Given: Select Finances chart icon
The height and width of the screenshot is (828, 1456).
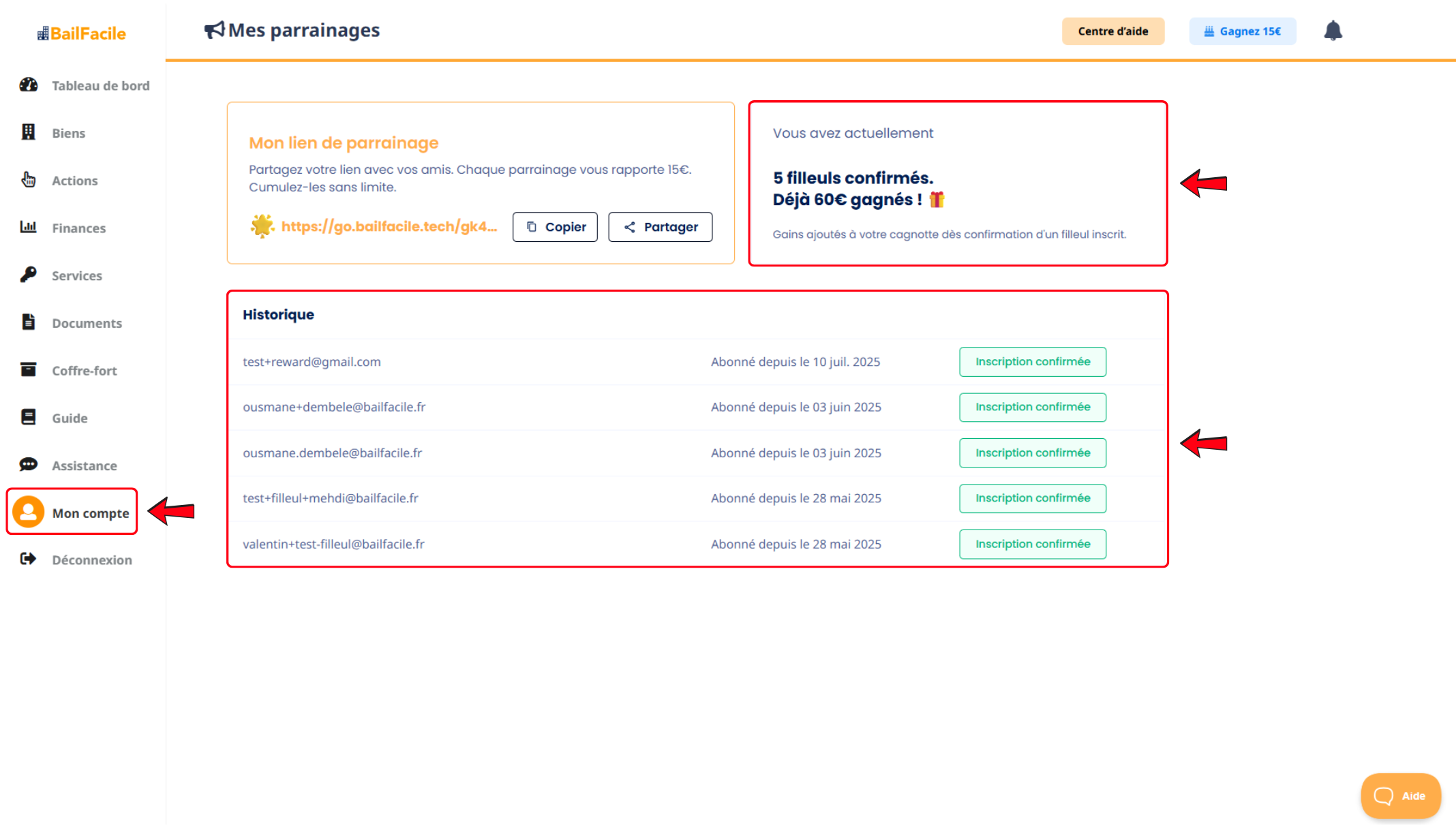Looking at the screenshot, I should pyautogui.click(x=28, y=227).
